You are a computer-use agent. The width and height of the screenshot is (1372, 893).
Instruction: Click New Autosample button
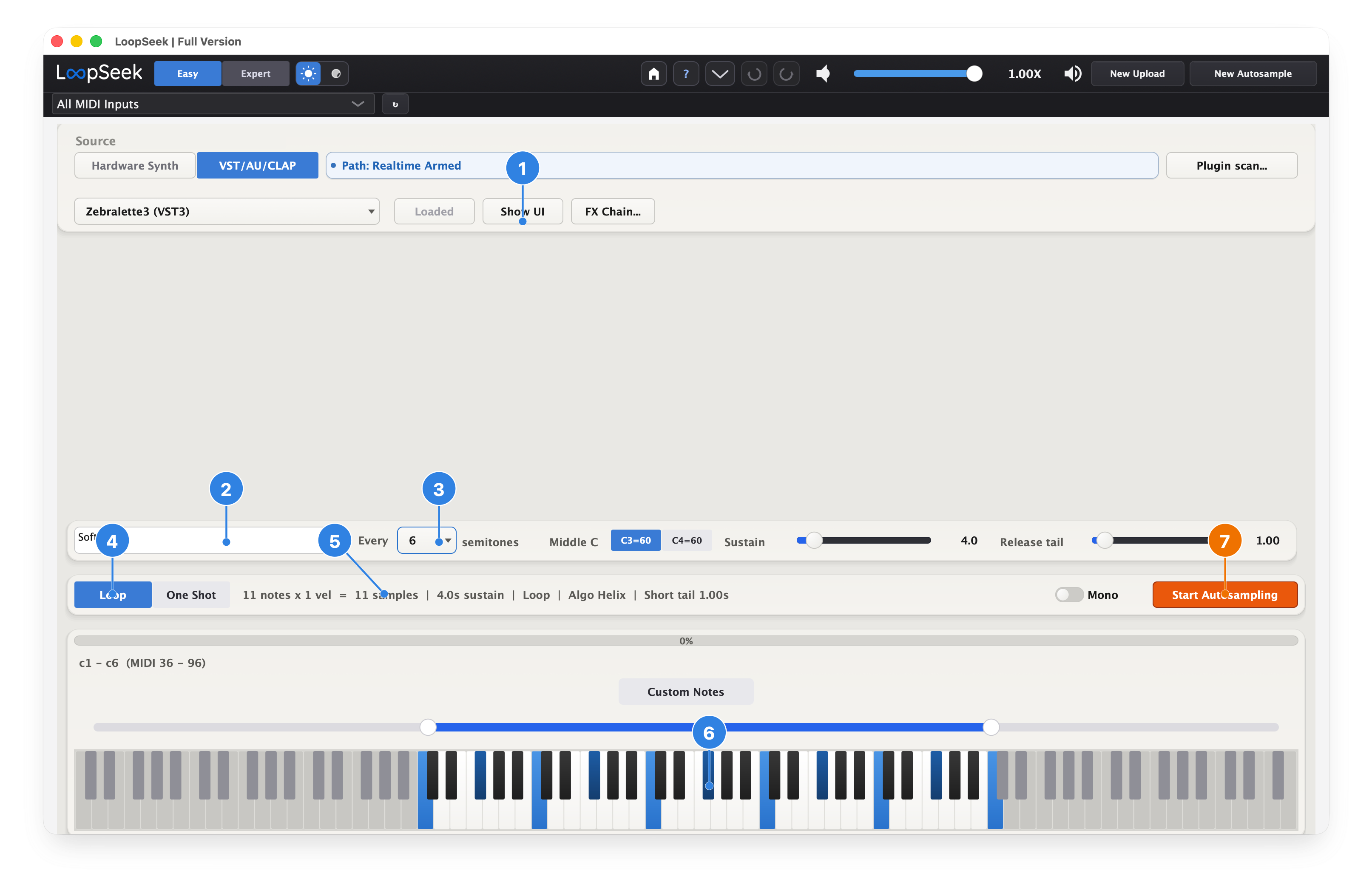tap(1253, 74)
